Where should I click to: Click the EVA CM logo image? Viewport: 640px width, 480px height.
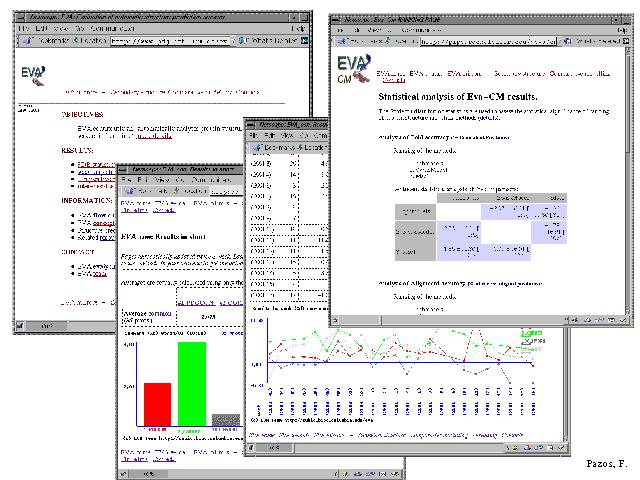pyautogui.click(x=354, y=69)
